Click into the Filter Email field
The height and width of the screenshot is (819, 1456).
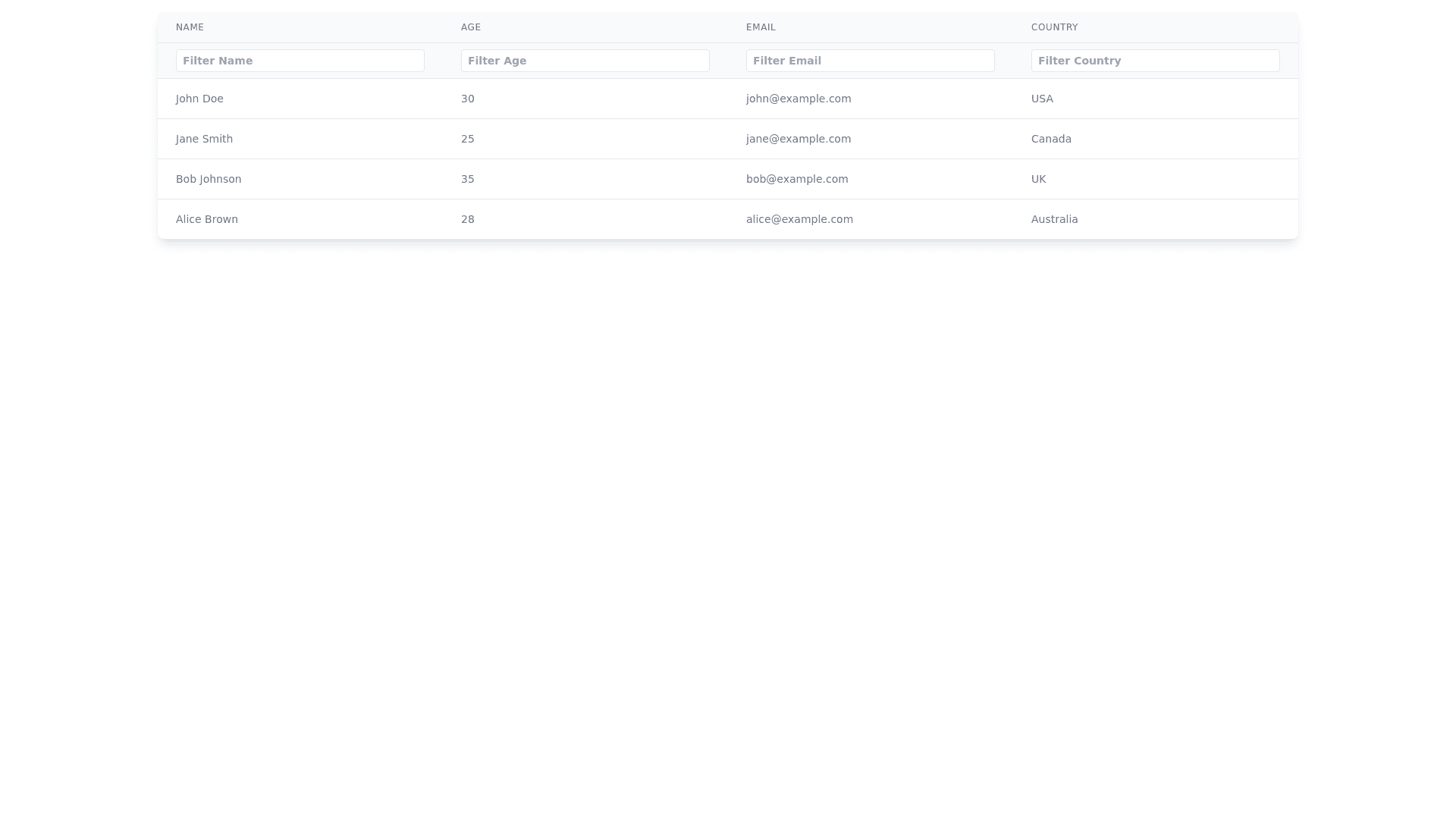[870, 61]
